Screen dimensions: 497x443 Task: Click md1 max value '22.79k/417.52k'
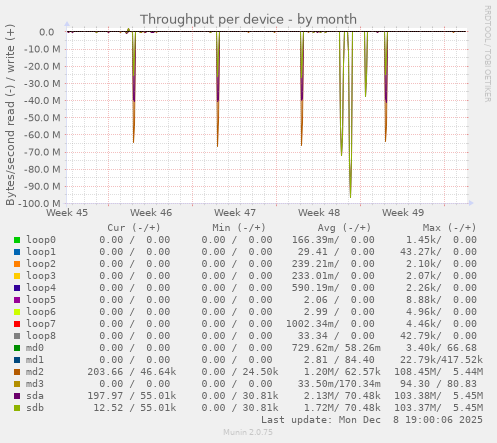[442, 360]
